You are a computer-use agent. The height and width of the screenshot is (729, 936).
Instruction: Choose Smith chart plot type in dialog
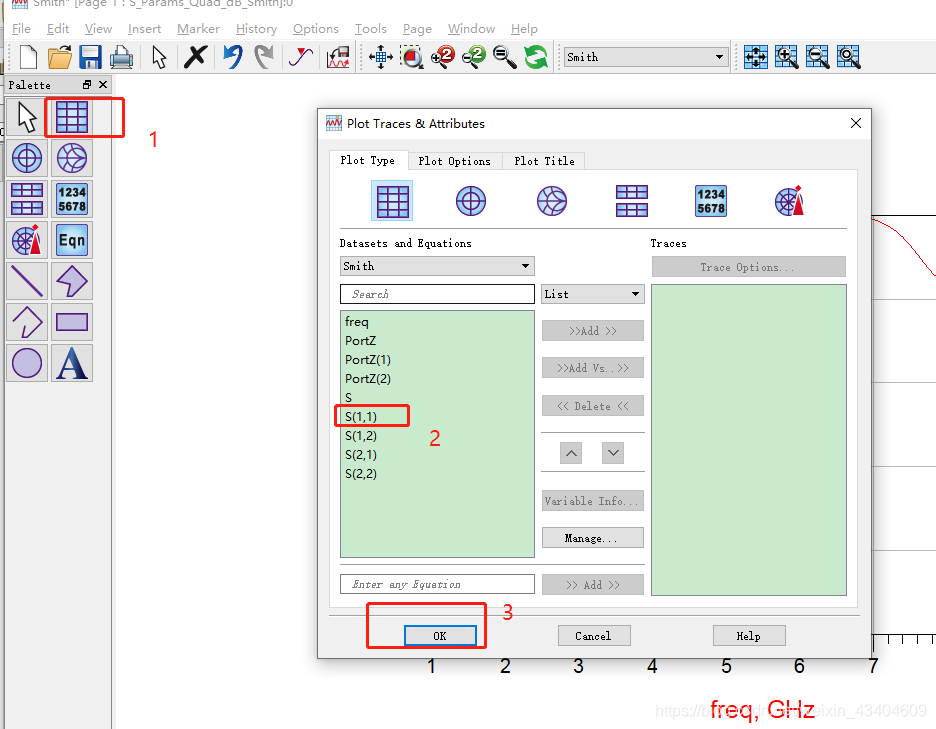(552, 201)
